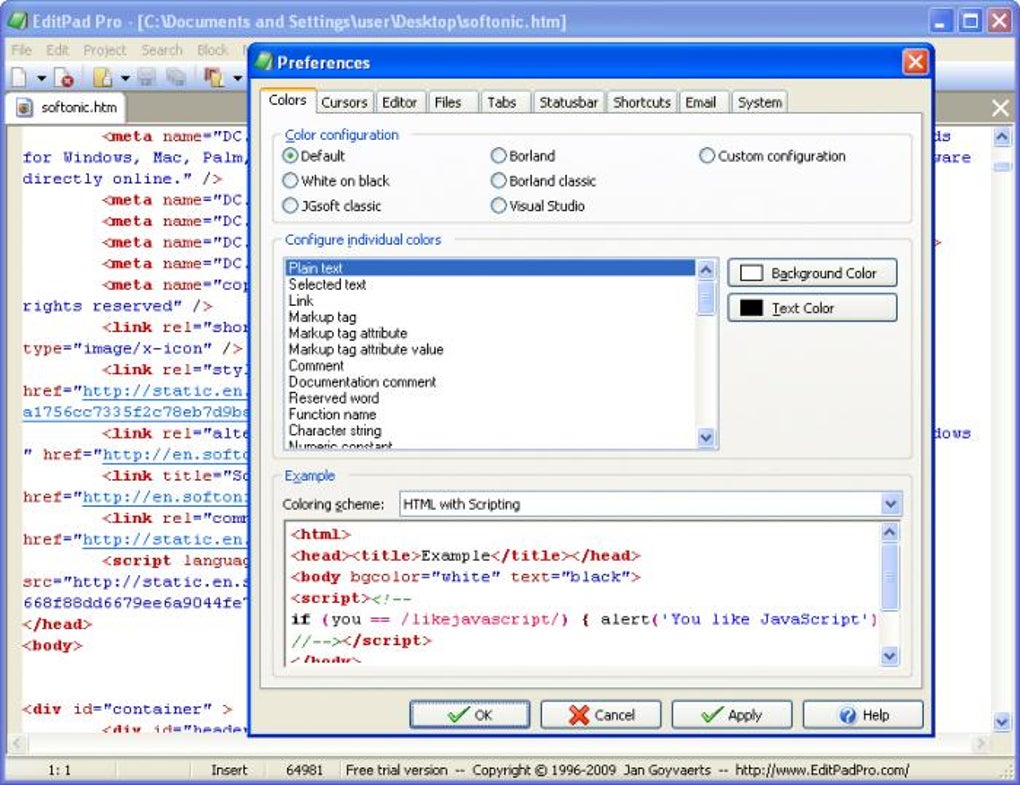Click the Cancel button
The image size is (1020, 785).
click(x=600, y=715)
